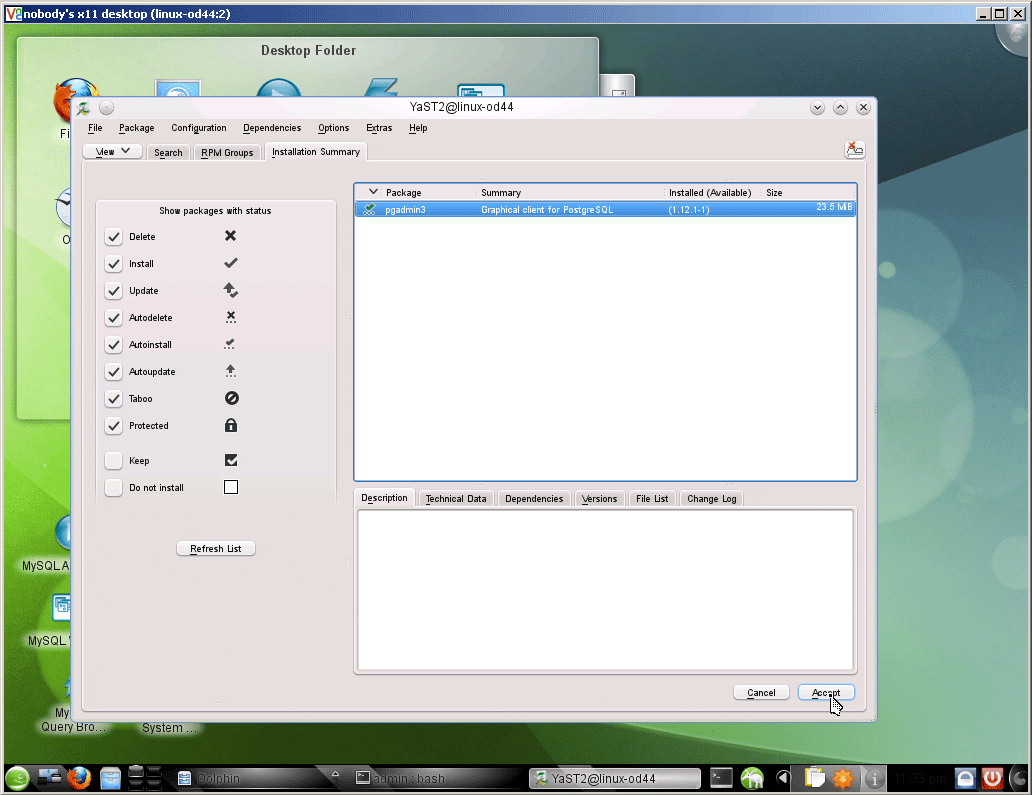Click the YaST window menu icon in title bar
Viewport: 1032px width, 795px height.
pos(83,108)
